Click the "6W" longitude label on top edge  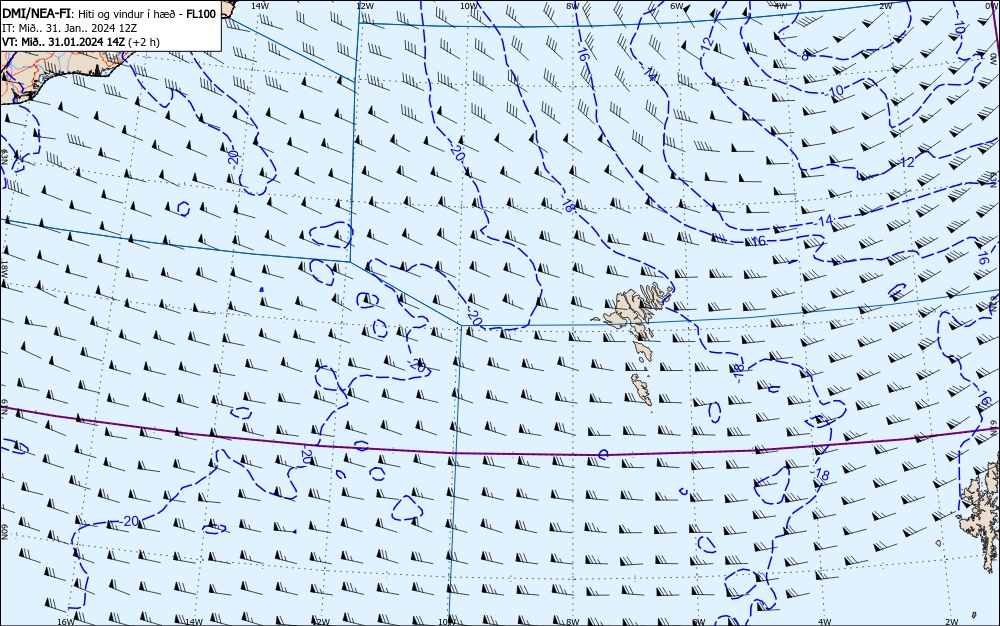tap(677, 6)
